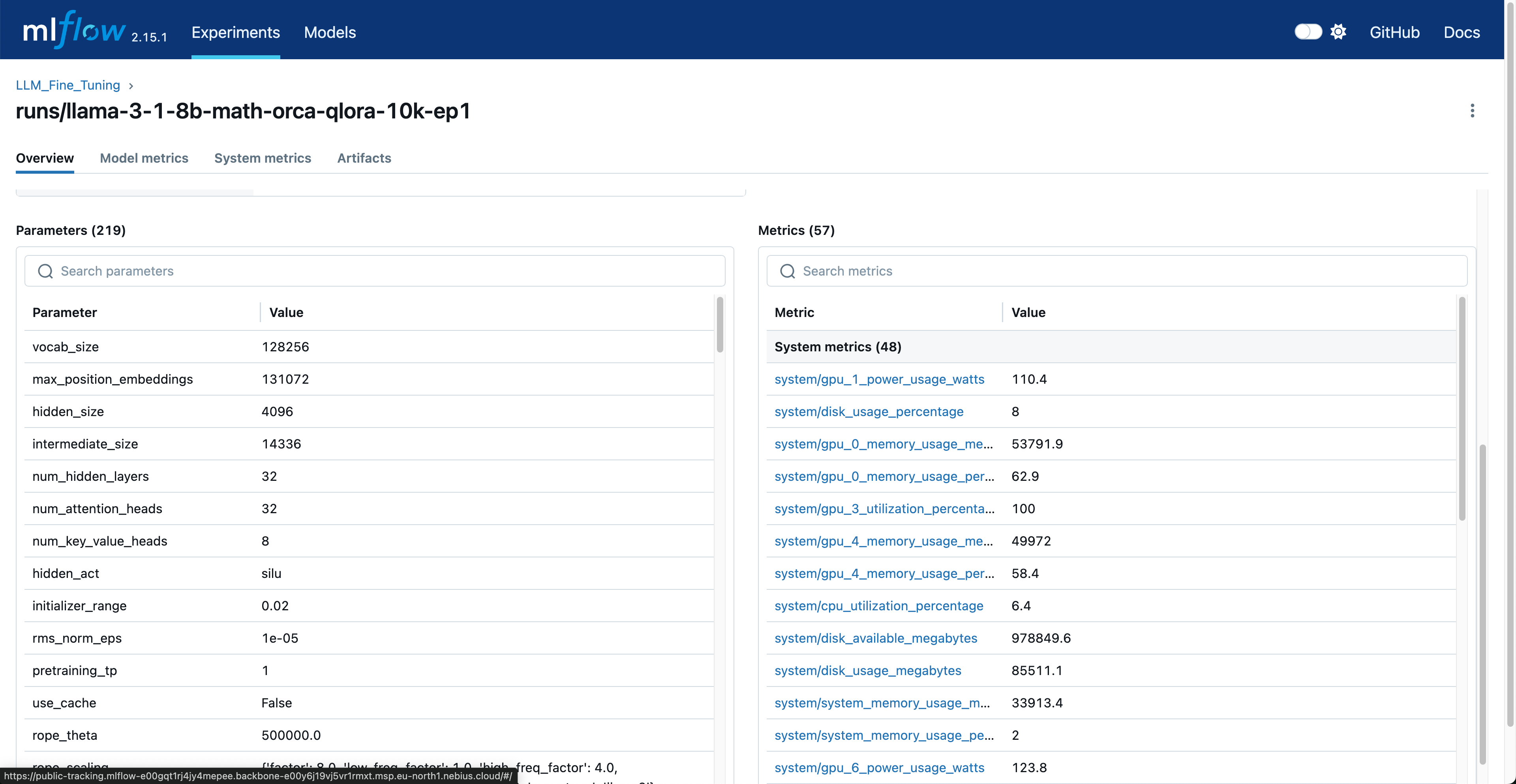Click the search icon in parameters box
1516x784 pixels.
[45, 271]
